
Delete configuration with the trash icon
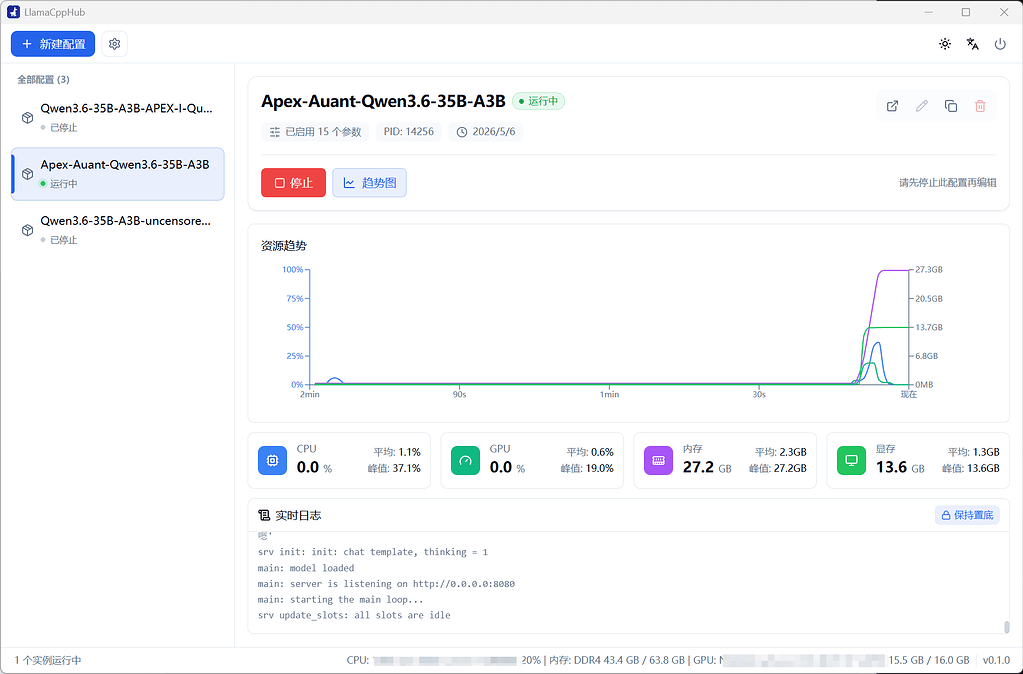[x=980, y=106]
